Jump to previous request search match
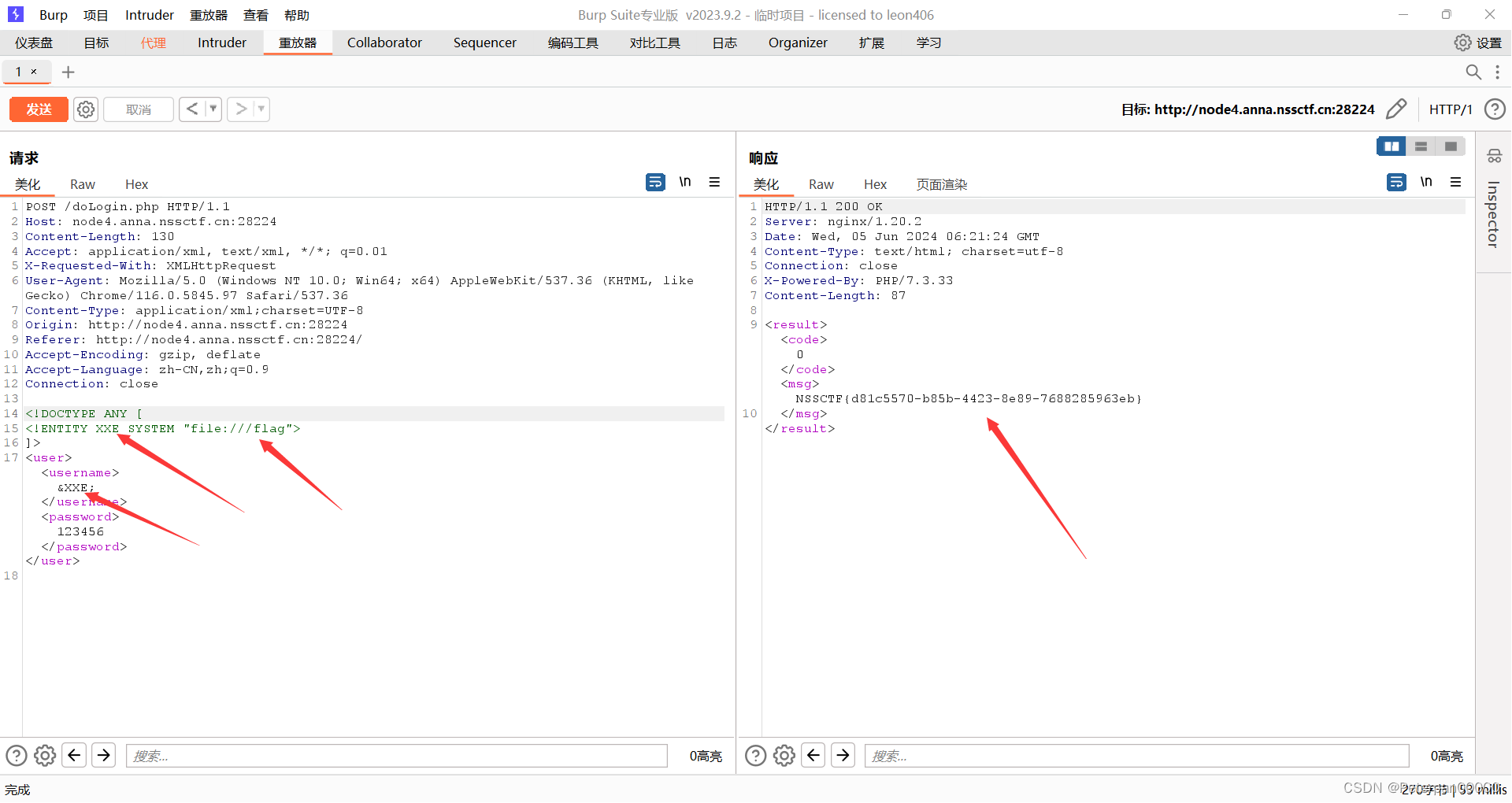The image size is (1512, 803). (74, 756)
